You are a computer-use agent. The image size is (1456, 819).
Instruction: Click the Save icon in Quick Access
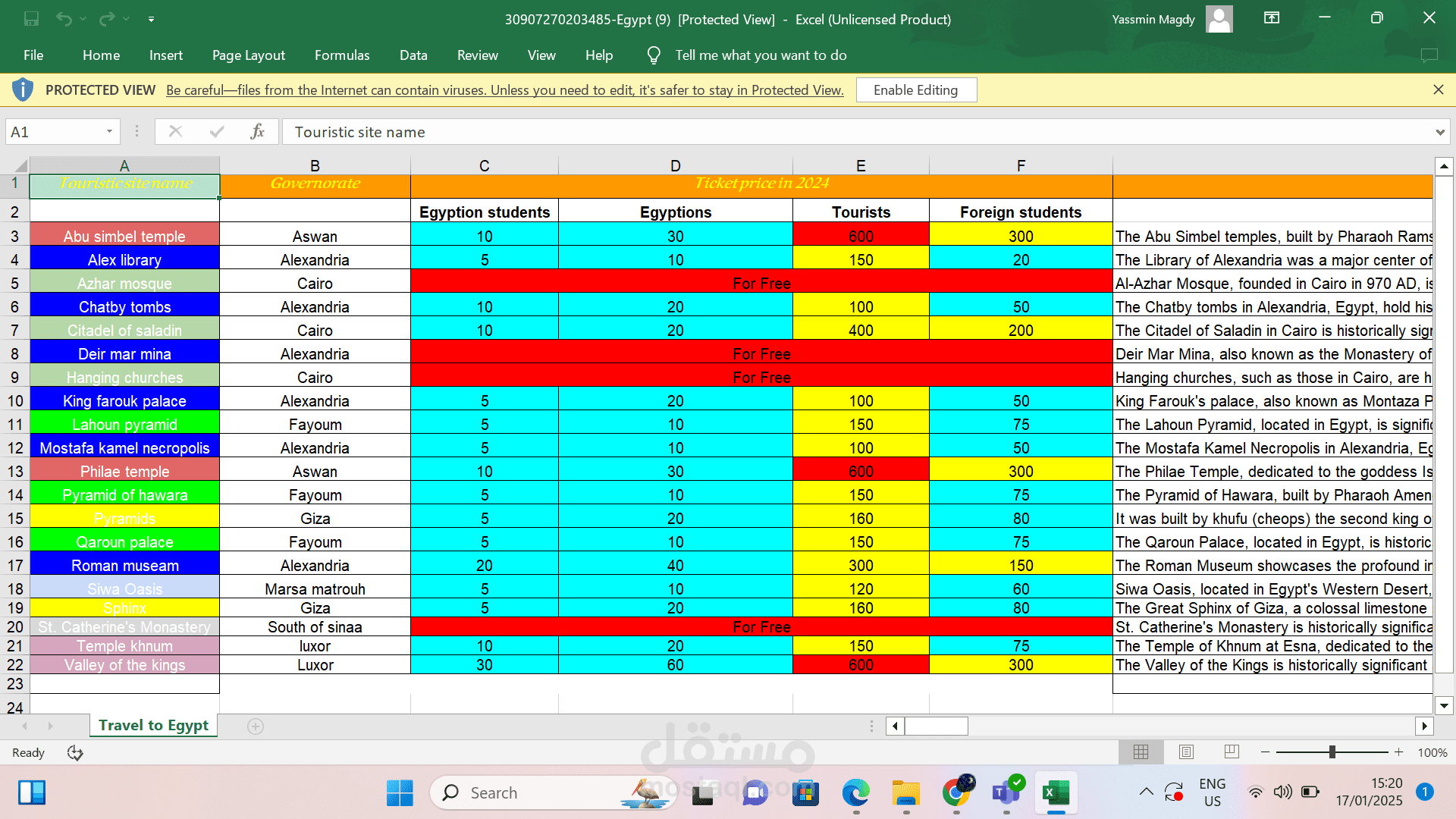tap(31, 19)
